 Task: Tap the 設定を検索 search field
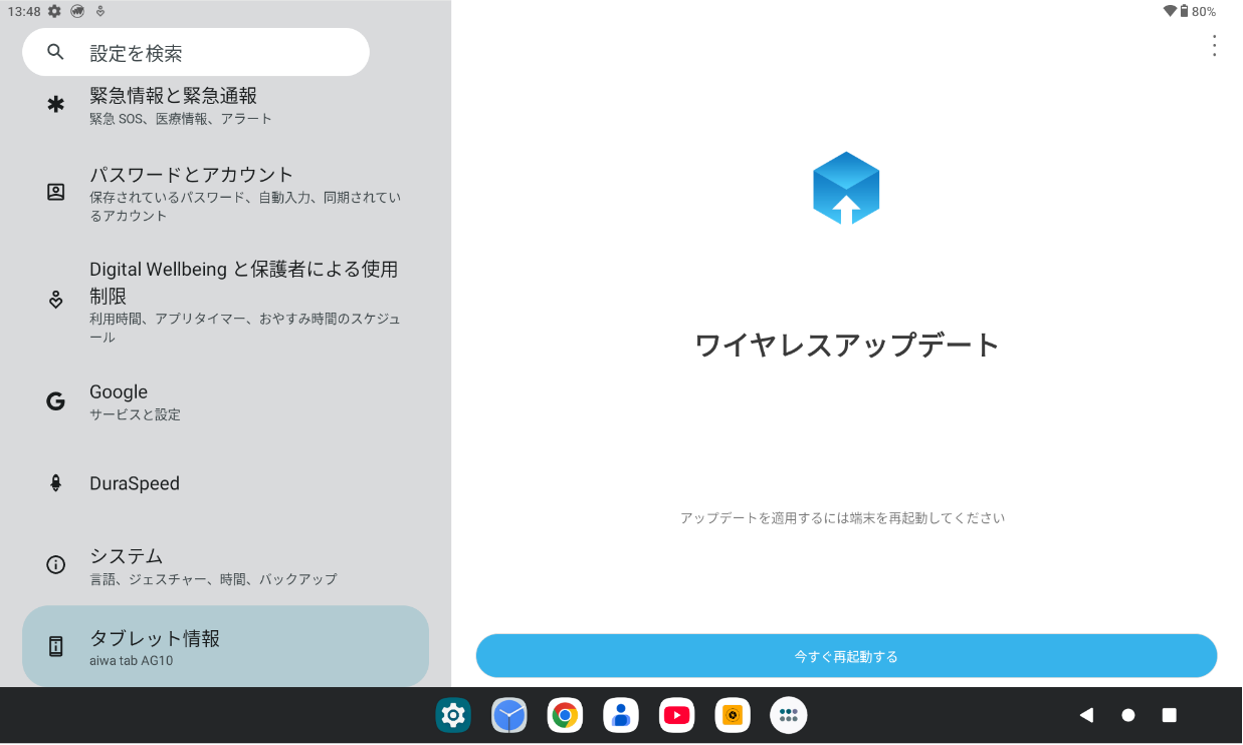pos(195,51)
